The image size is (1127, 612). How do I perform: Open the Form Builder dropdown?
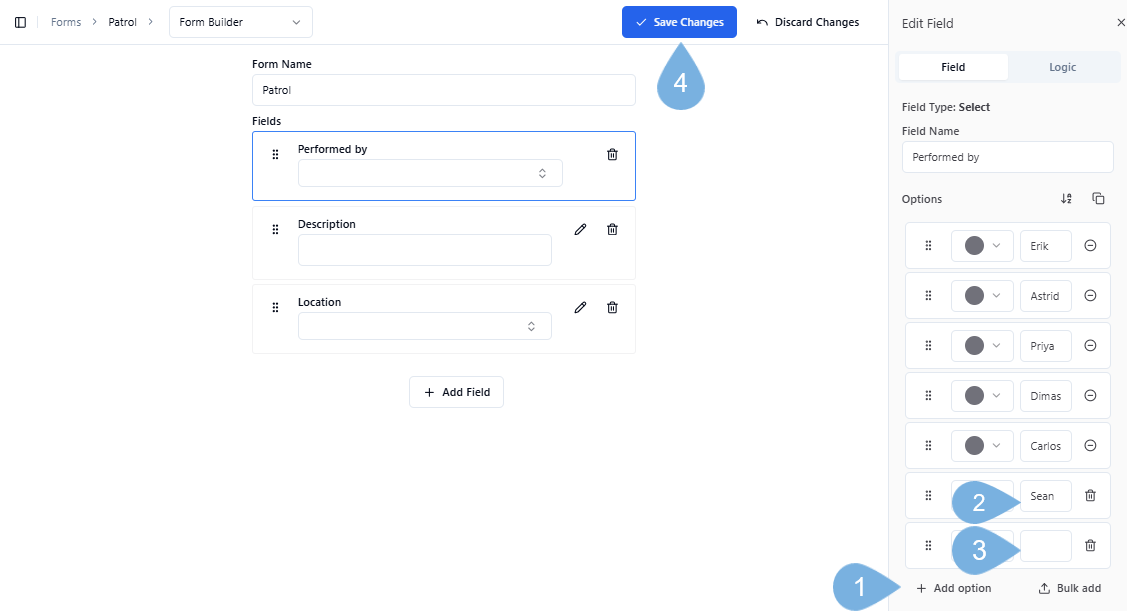click(240, 22)
